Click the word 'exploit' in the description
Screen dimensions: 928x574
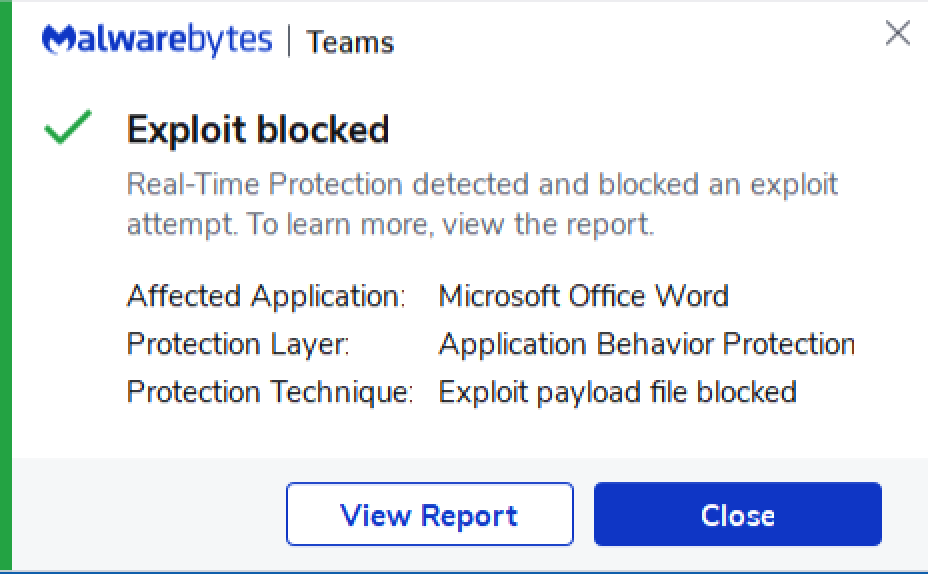tap(794, 185)
